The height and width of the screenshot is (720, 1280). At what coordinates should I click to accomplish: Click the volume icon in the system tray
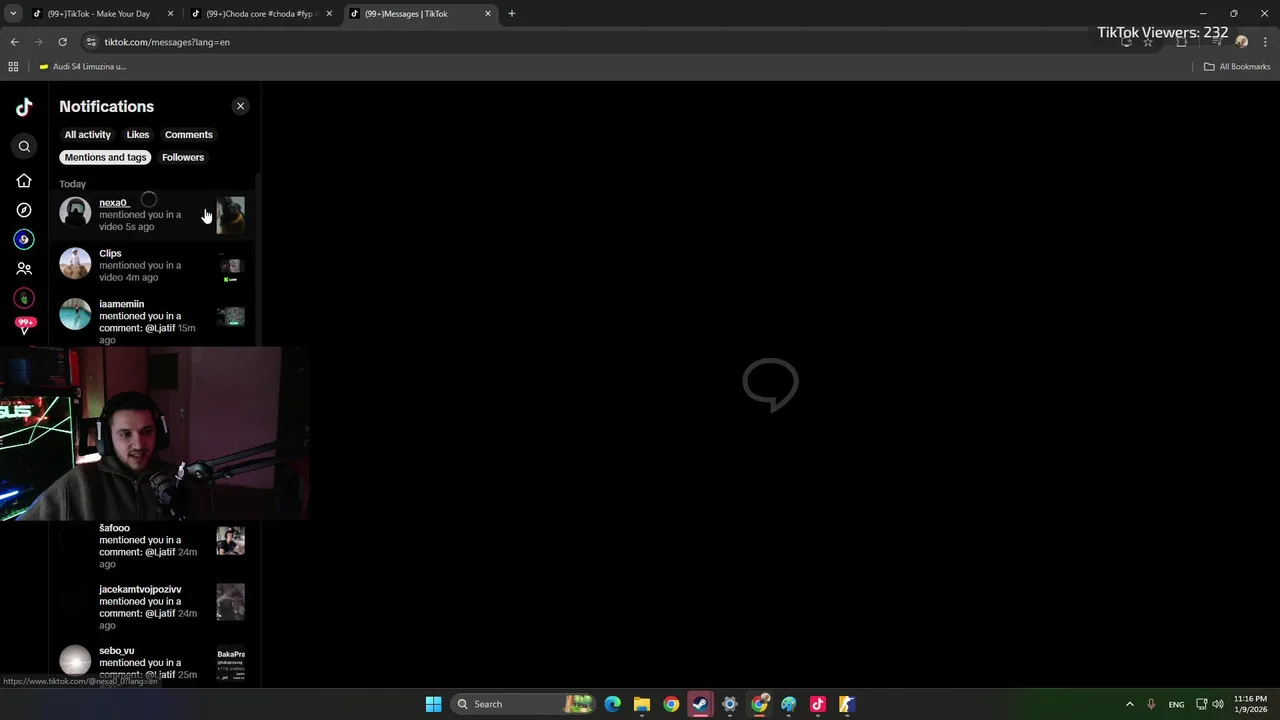coord(1218,704)
